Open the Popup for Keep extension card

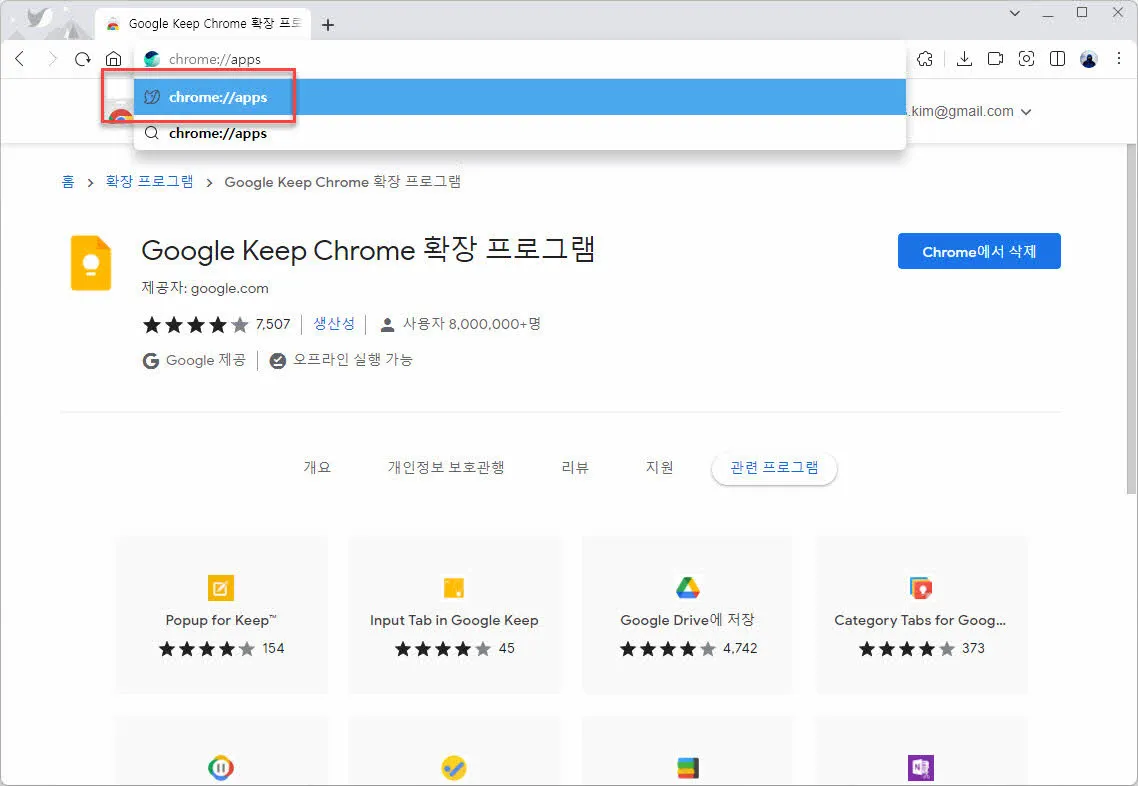point(221,615)
